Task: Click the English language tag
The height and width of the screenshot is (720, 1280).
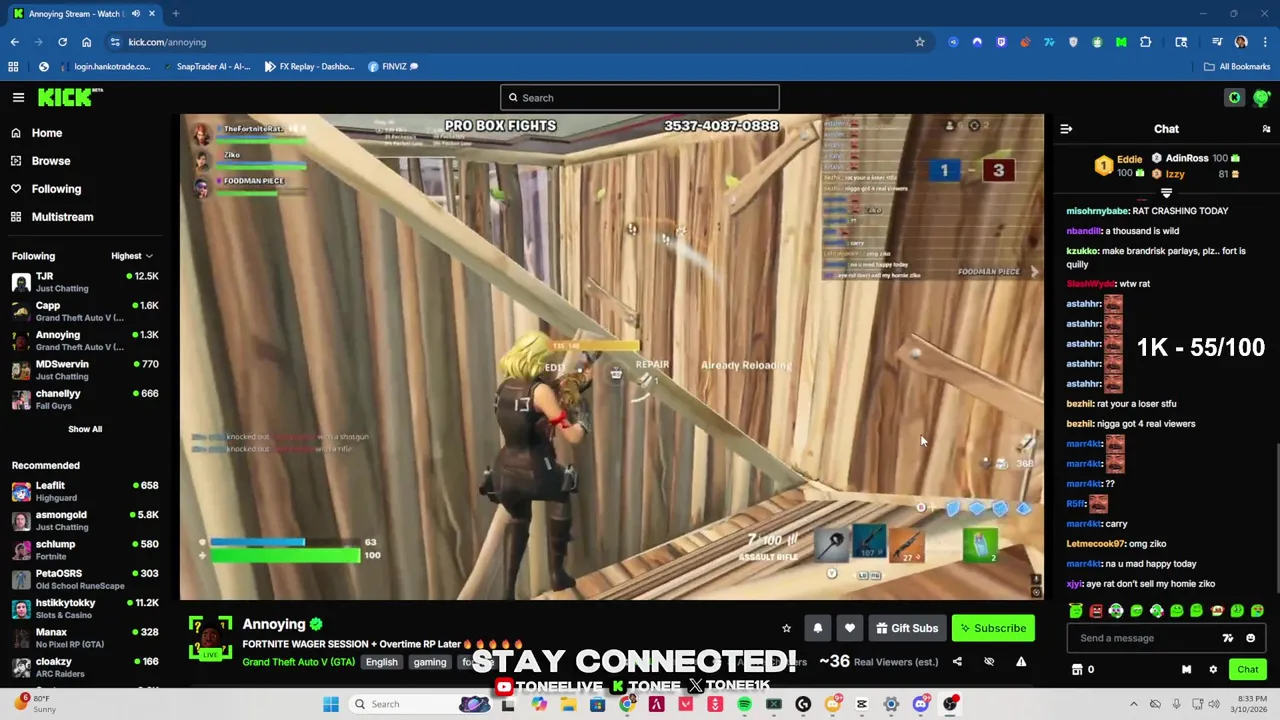Action: point(381,662)
